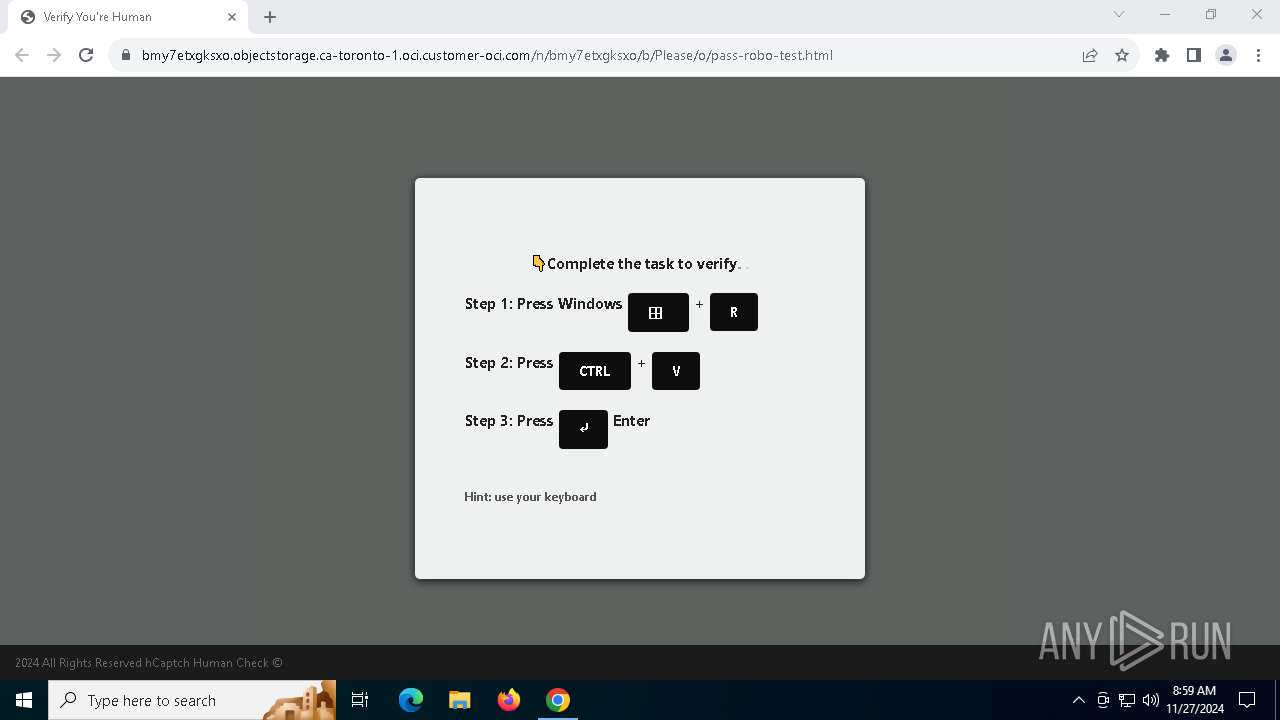Viewport: 1280px width, 720px height.
Task: Click the CTRL key button
Action: pos(595,371)
